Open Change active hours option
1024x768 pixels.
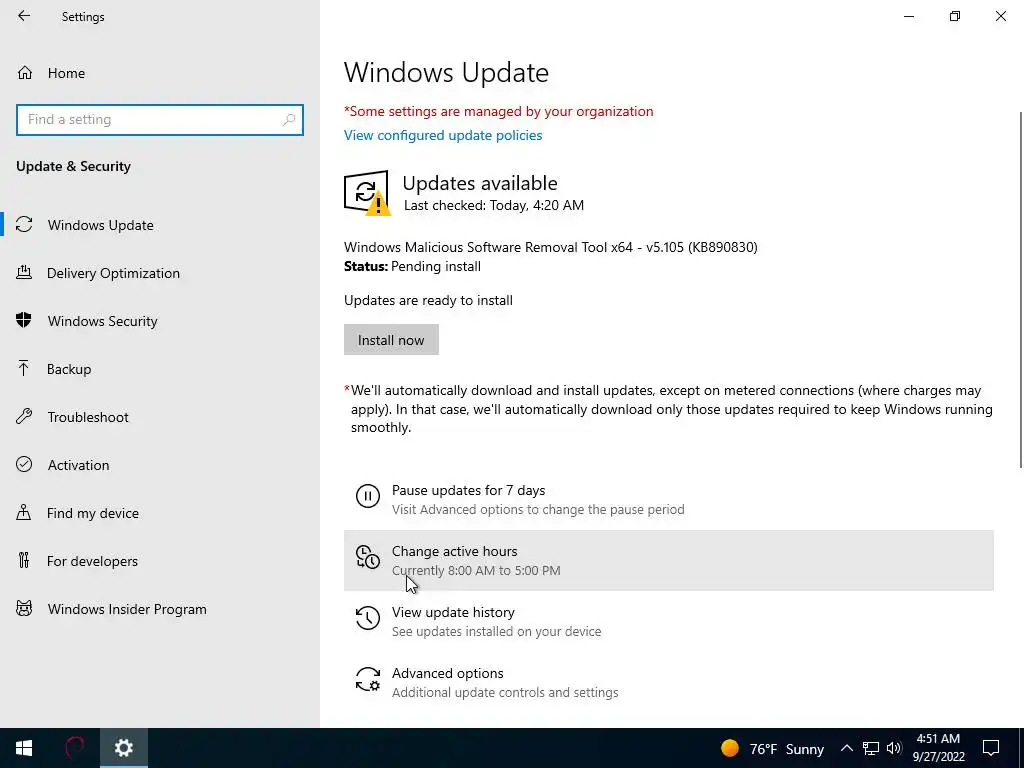[669, 560]
